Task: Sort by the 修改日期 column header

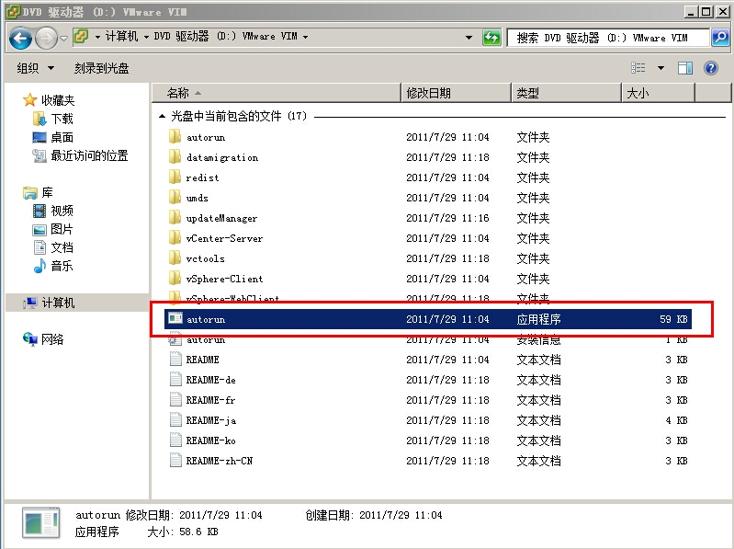Action: (456, 93)
